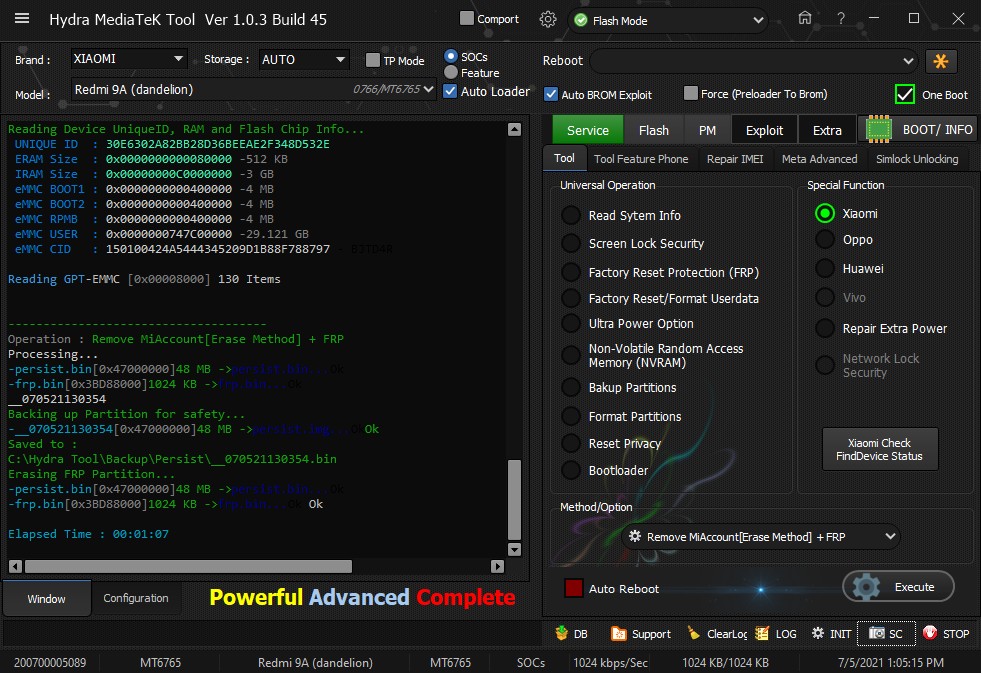Click the log scroll-right arrow

pyautogui.click(x=497, y=566)
